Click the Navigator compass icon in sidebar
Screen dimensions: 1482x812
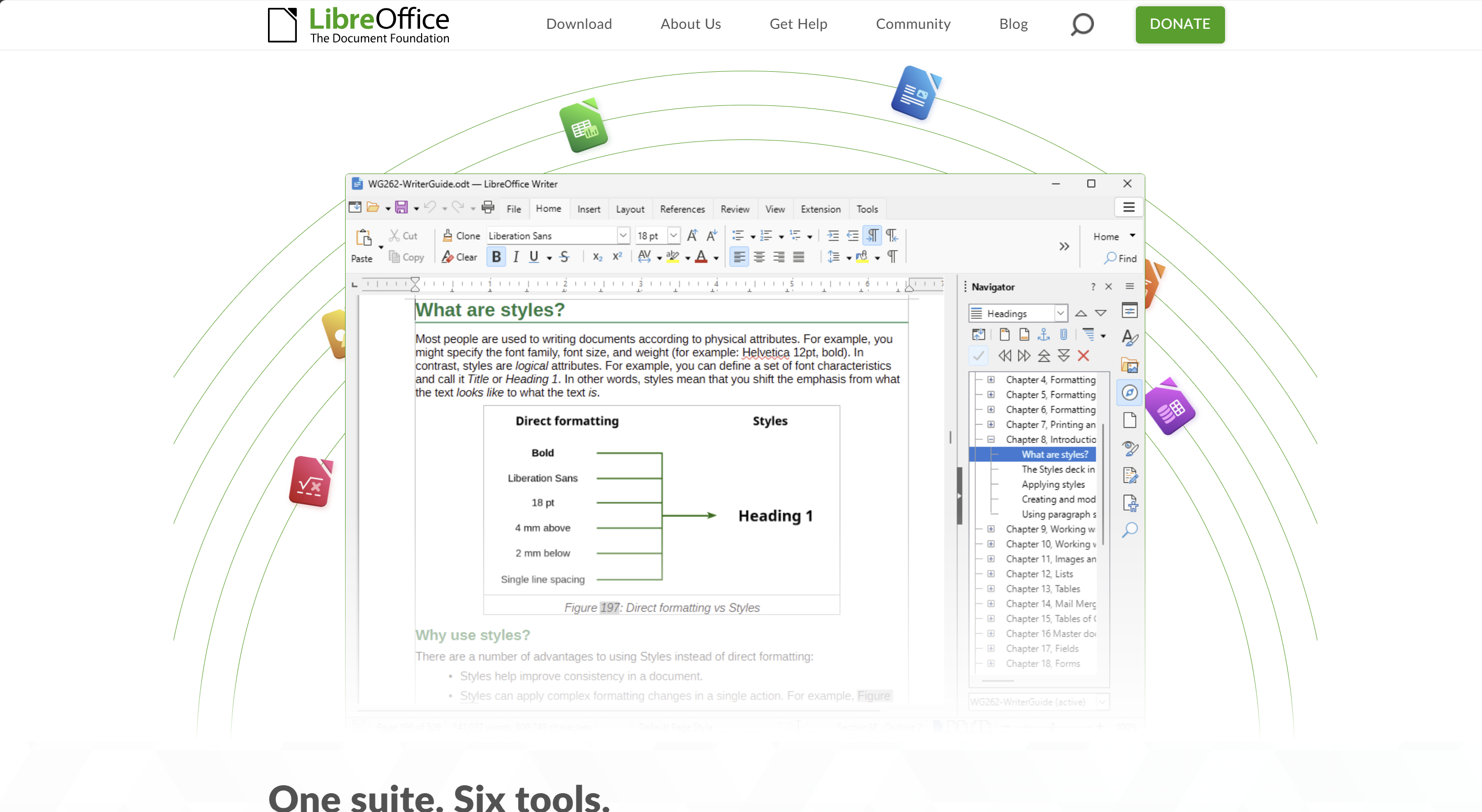1130,393
